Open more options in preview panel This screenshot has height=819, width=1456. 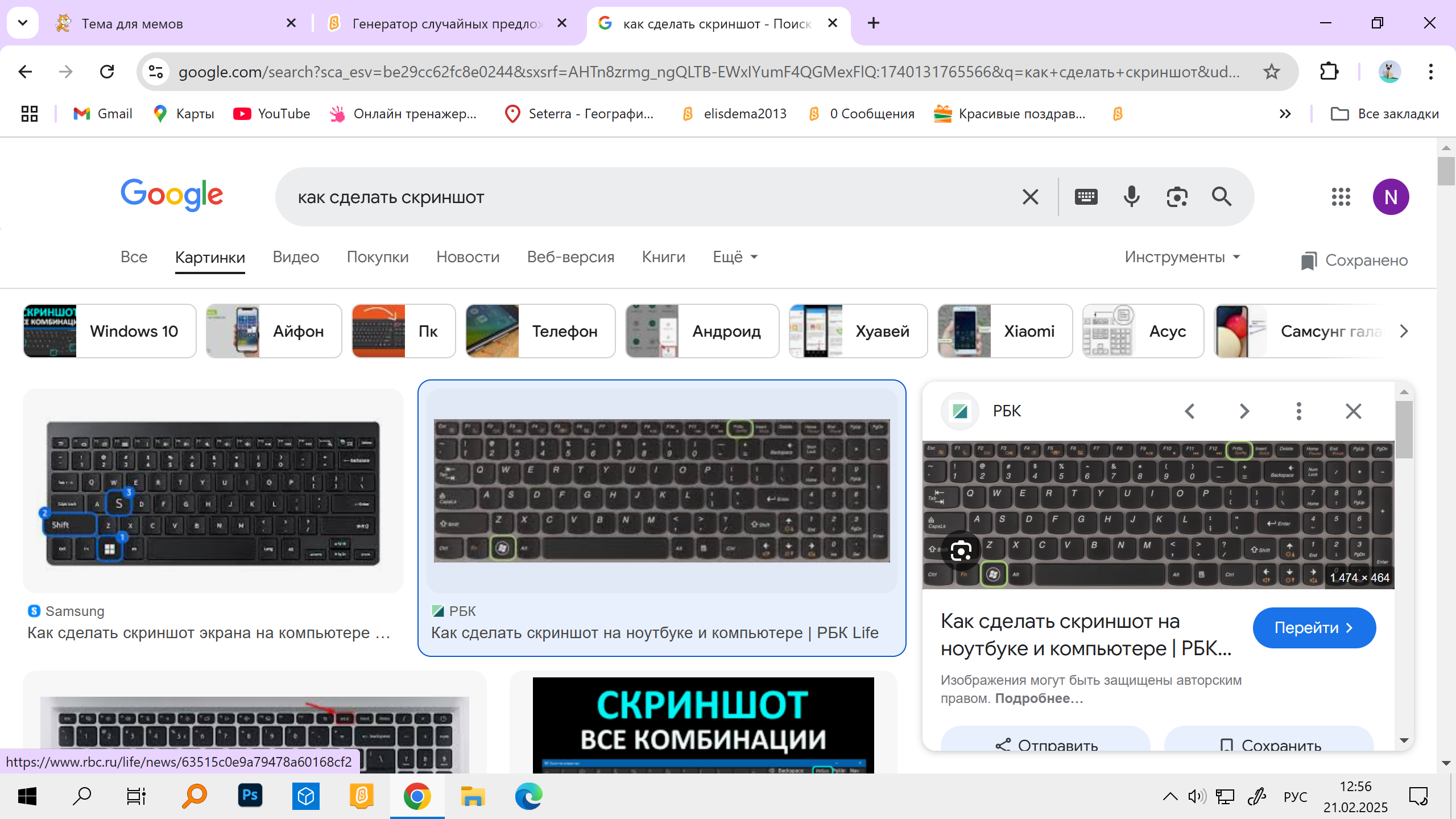1298,411
